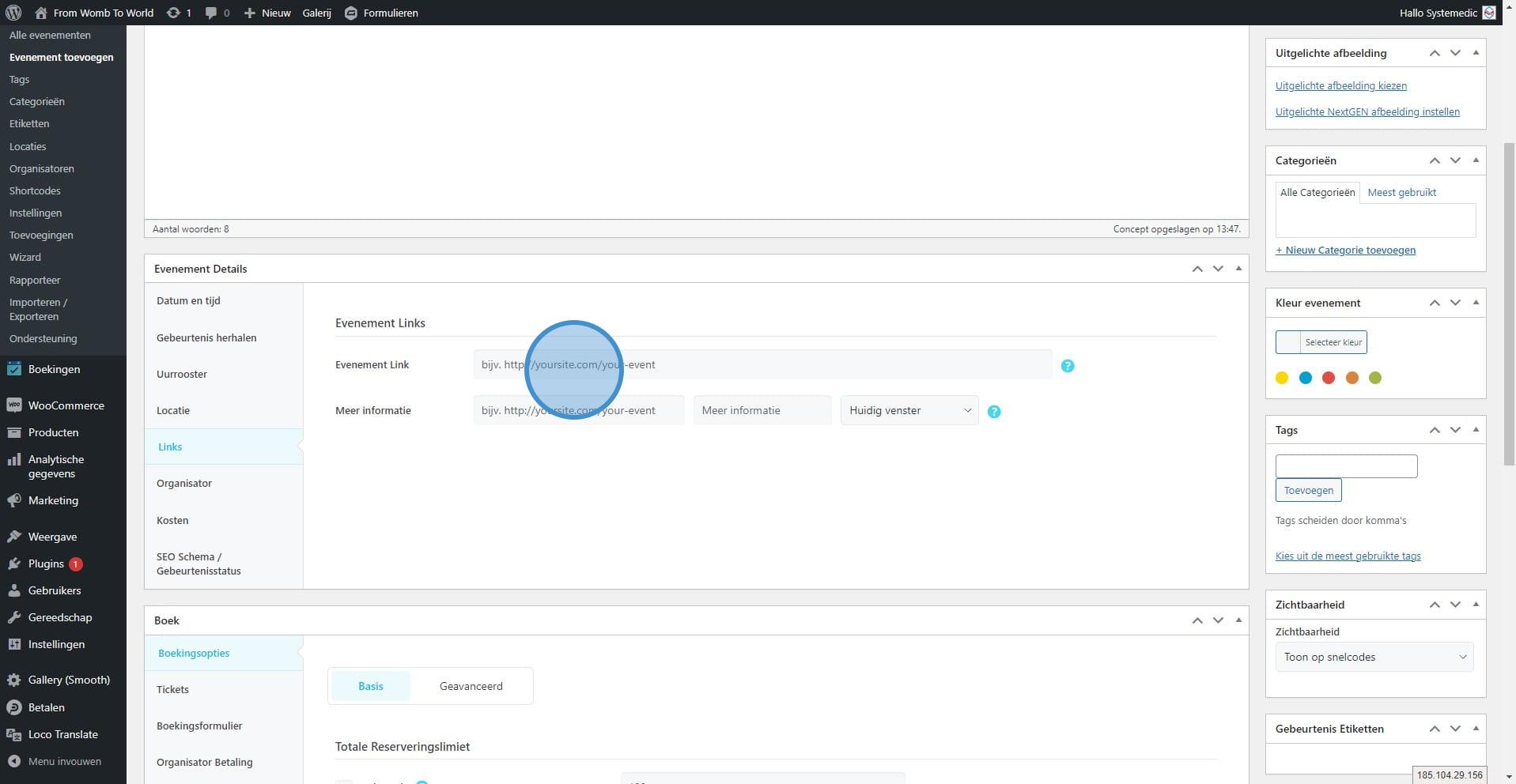This screenshot has width=1516, height=784.
Task: Click the updates icon in admin bar
Action: [172, 13]
